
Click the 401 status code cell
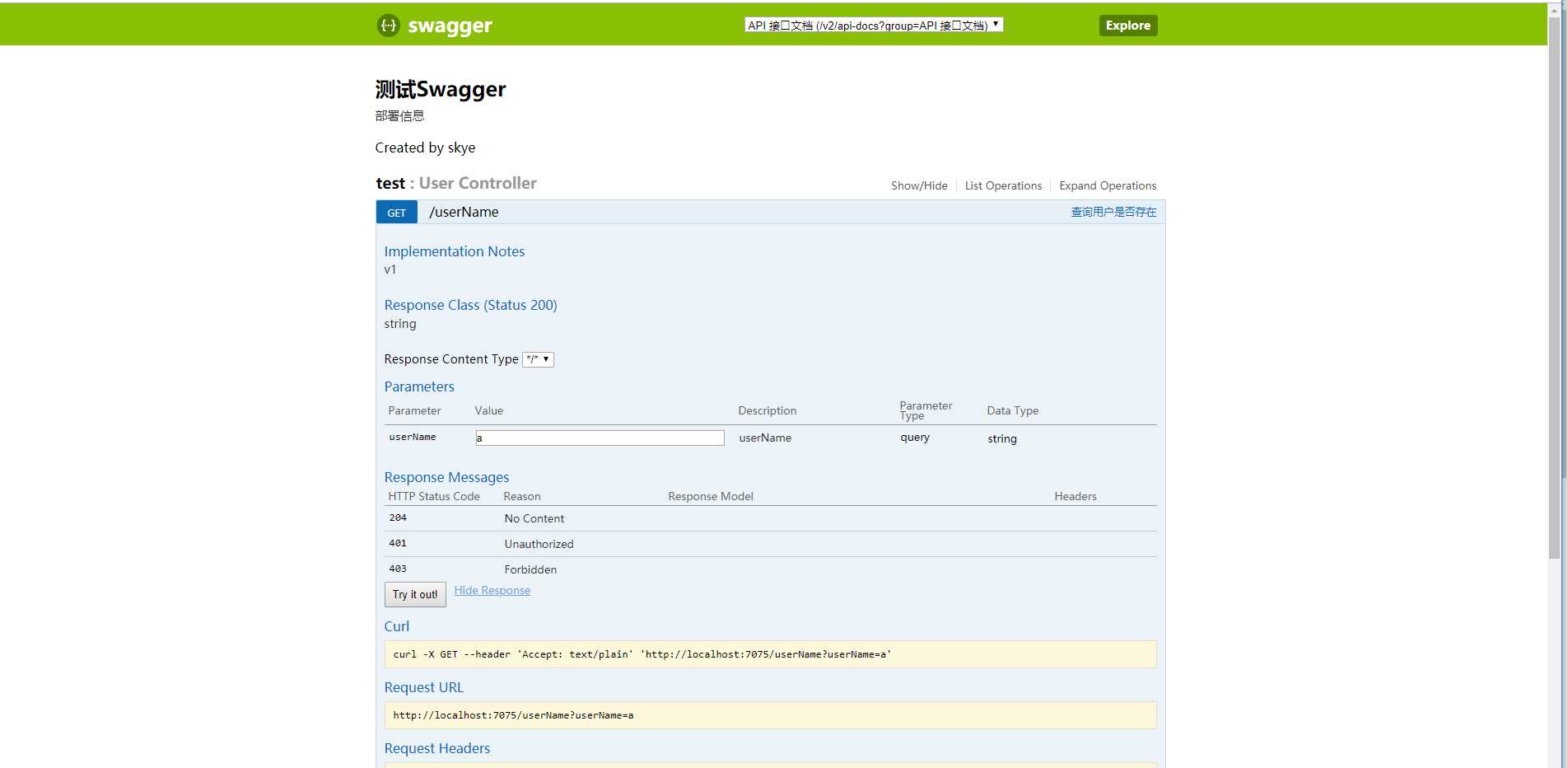[x=398, y=543]
